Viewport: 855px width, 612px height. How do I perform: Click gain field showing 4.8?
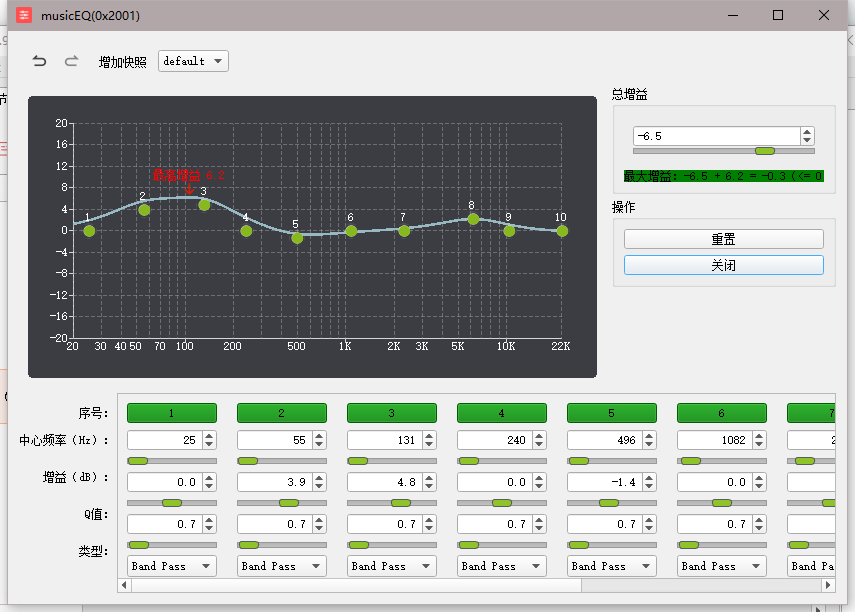[385, 482]
